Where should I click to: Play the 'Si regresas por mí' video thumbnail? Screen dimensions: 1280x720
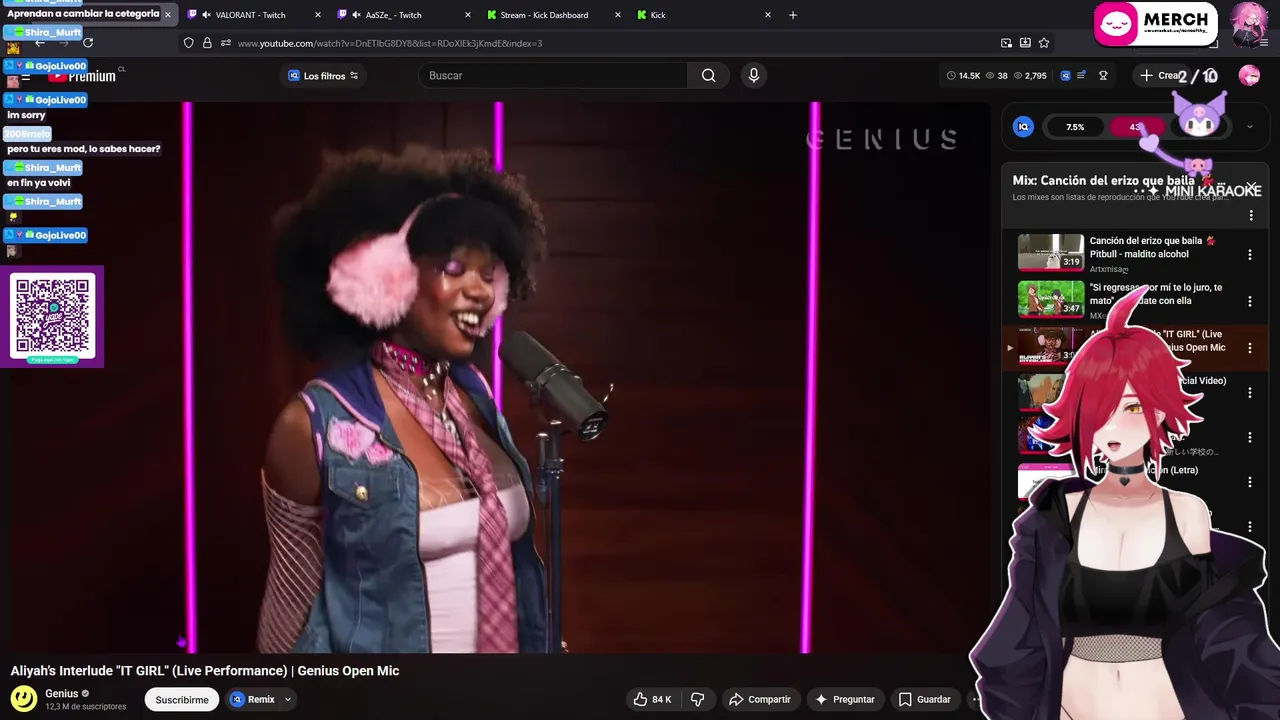[1050, 299]
